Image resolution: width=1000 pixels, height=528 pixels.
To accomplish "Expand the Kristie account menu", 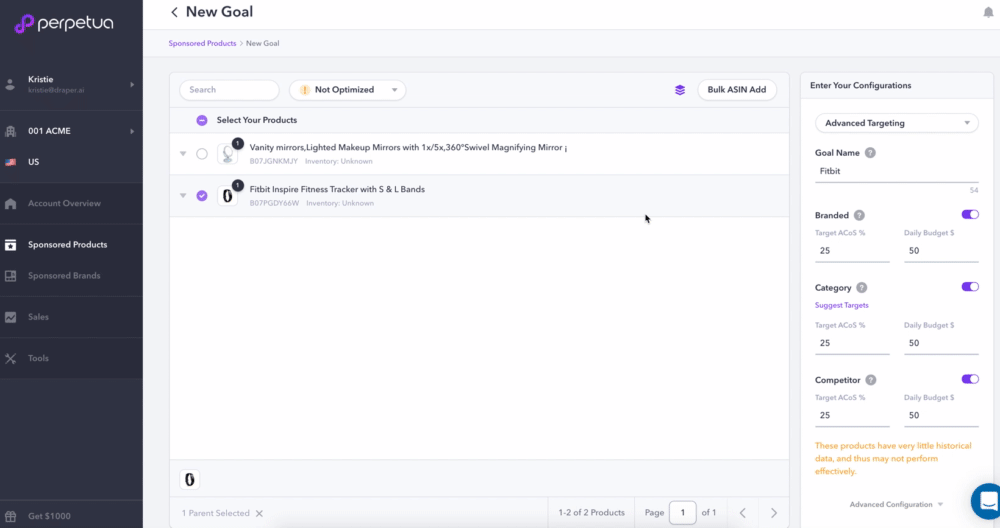I will [x=132, y=84].
